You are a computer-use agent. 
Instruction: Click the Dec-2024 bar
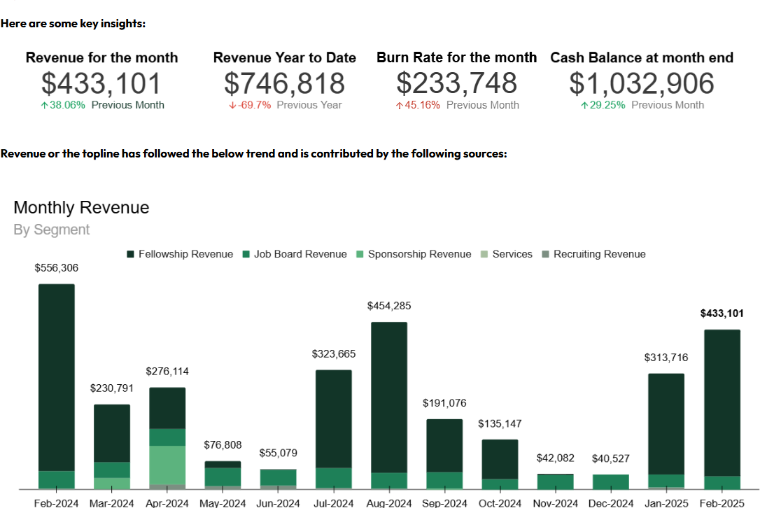(x=611, y=482)
